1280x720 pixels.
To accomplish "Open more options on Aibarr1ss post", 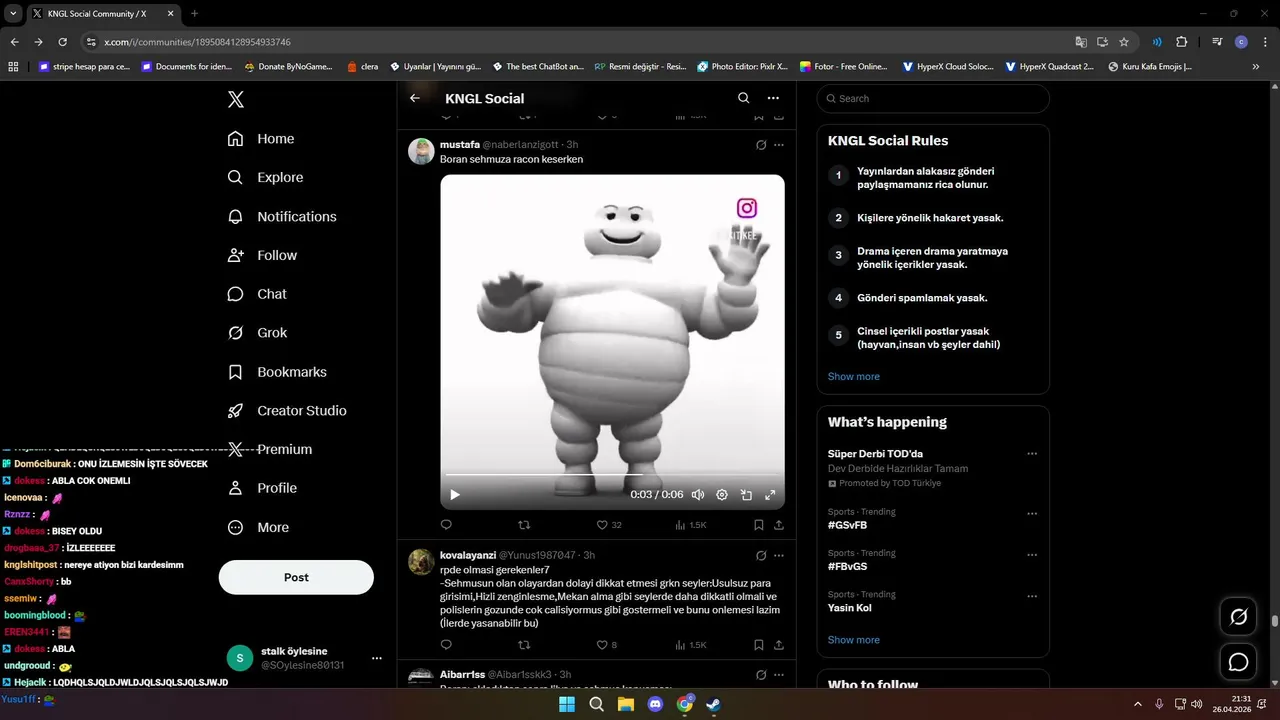I will click(779, 675).
